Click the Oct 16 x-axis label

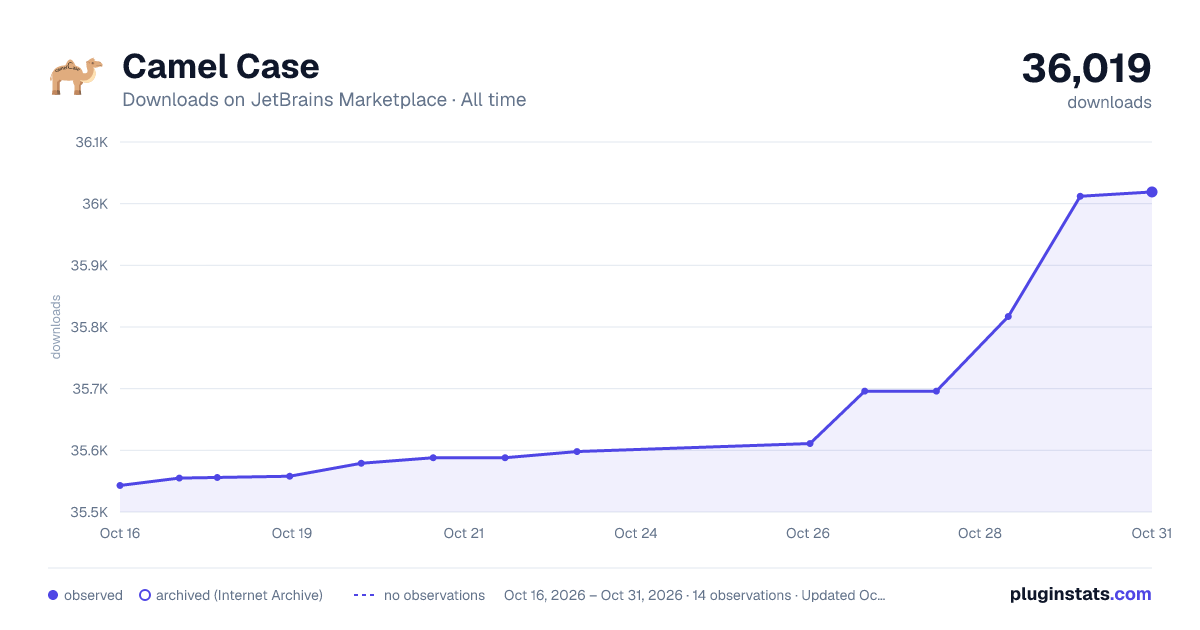click(120, 533)
